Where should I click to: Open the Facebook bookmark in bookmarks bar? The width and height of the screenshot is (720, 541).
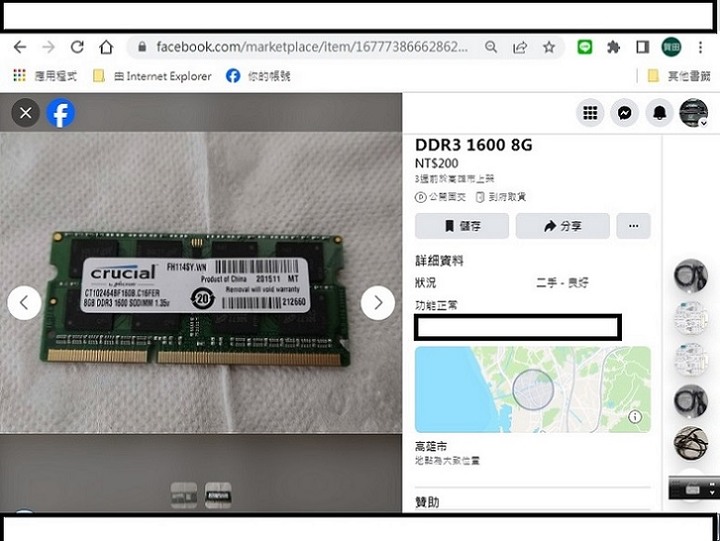tap(258, 76)
